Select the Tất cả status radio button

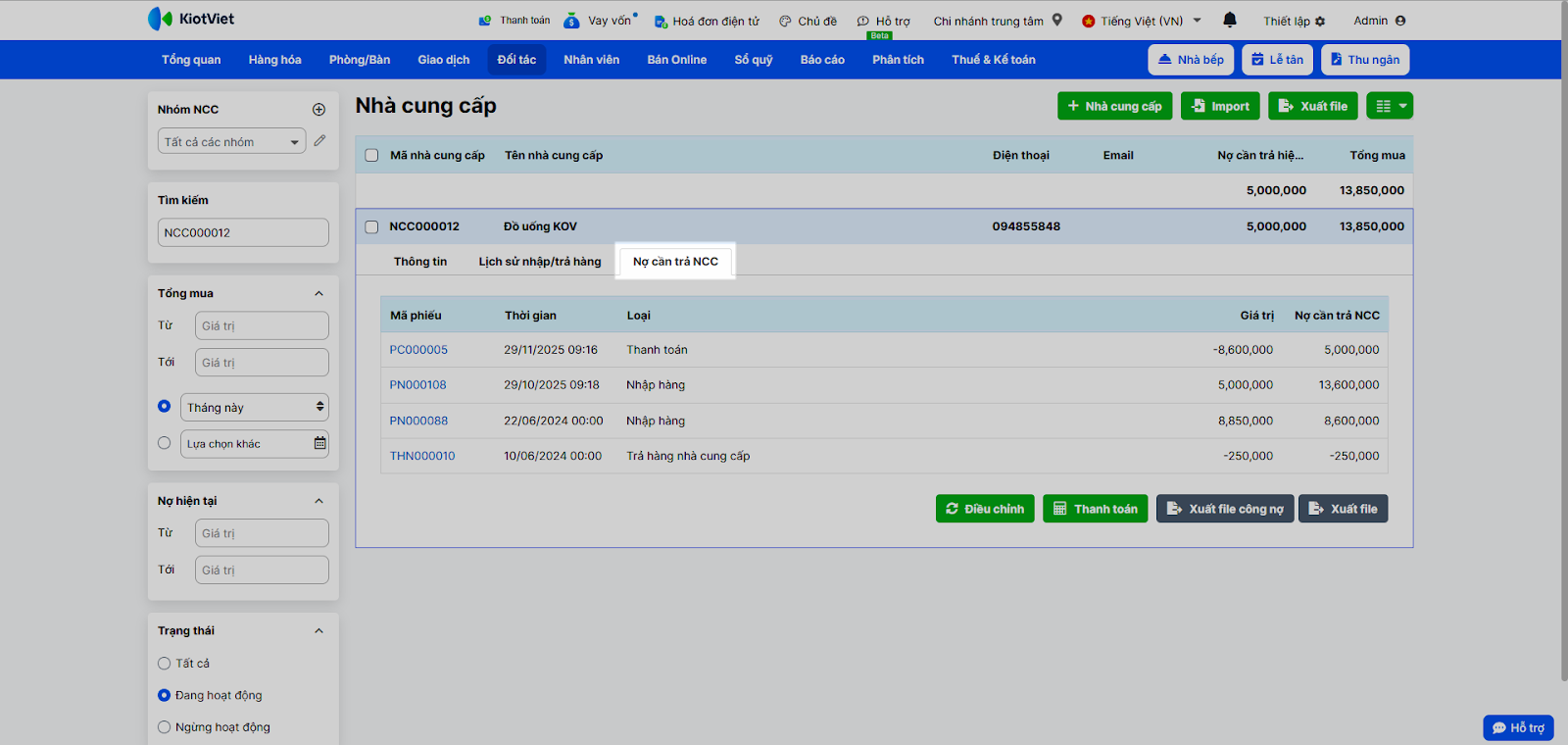[x=165, y=664]
